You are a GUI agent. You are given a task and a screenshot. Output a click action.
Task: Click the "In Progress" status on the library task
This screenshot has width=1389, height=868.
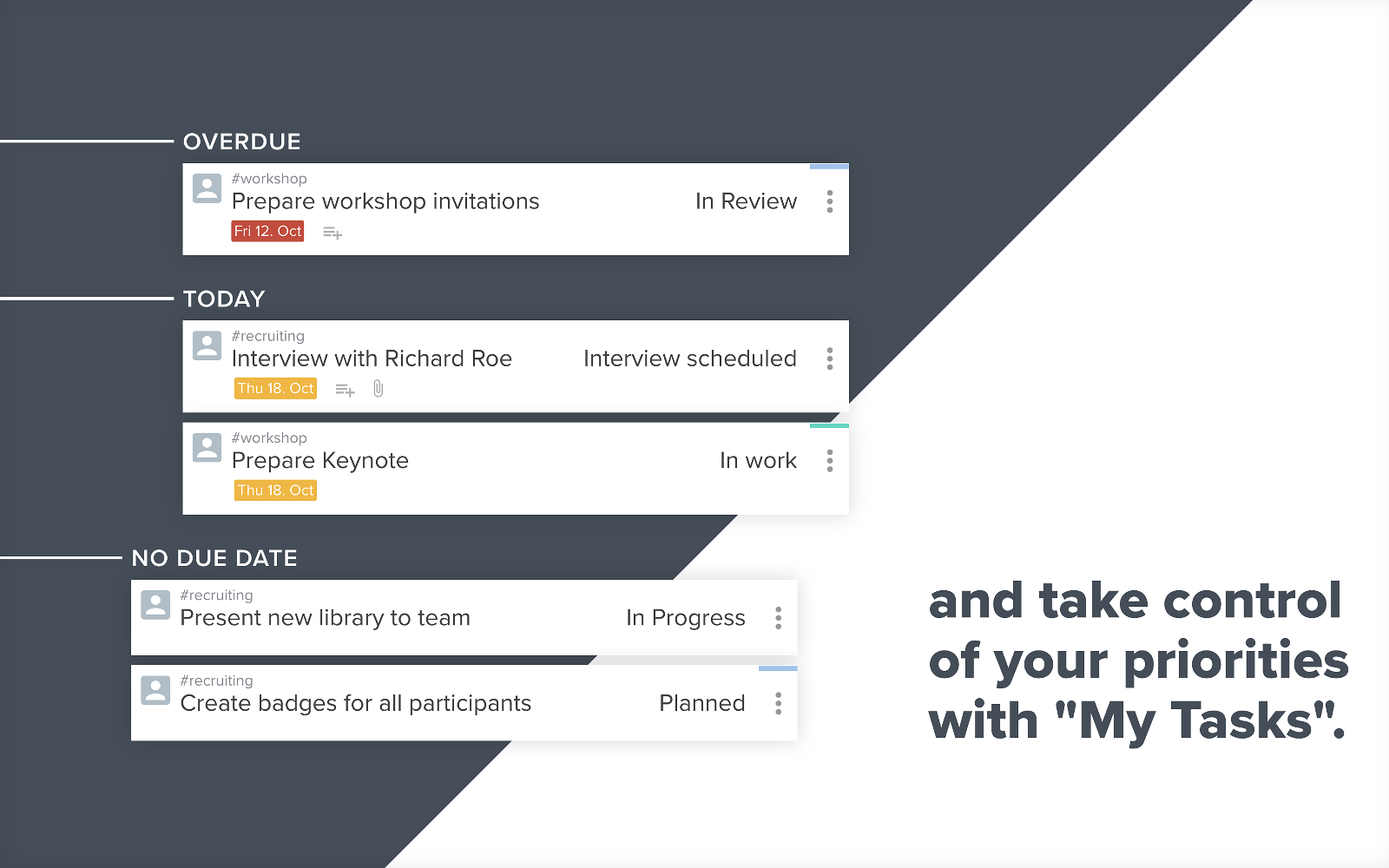[x=685, y=618]
